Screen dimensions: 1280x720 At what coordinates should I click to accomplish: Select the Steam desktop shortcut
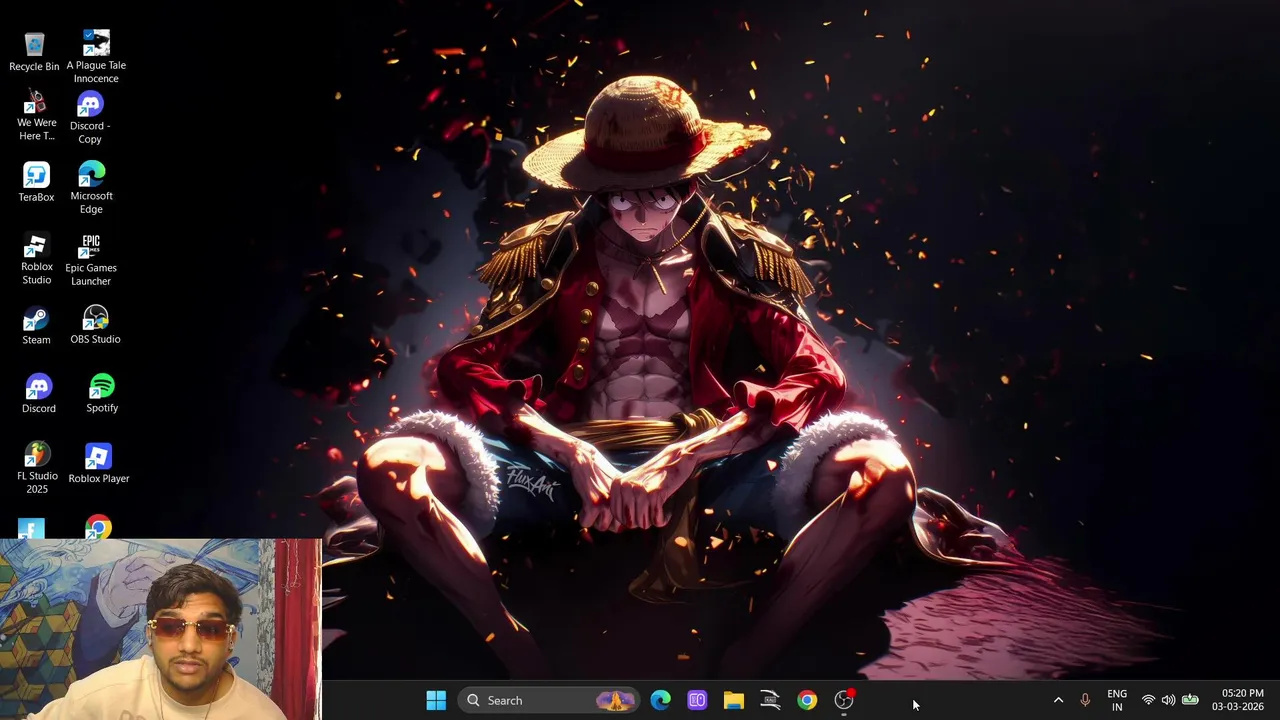tap(36, 326)
